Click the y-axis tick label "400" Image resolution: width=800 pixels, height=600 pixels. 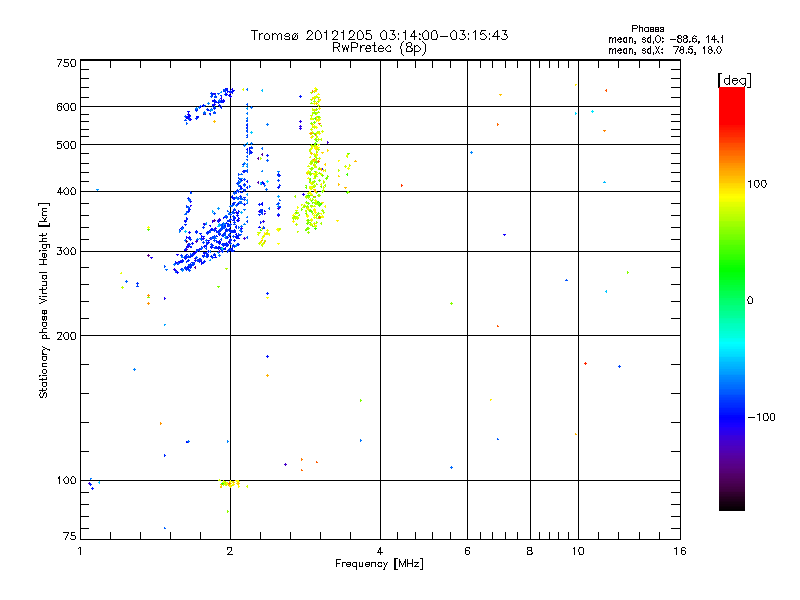(66, 191)
